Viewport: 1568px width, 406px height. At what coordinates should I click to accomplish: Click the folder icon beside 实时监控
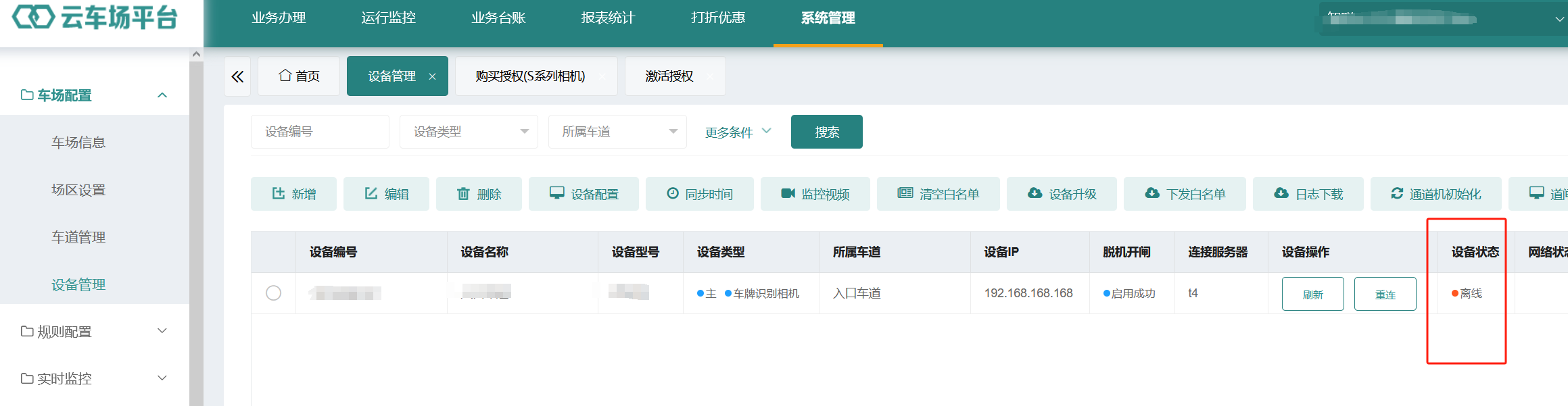click(x=27, y=378)
